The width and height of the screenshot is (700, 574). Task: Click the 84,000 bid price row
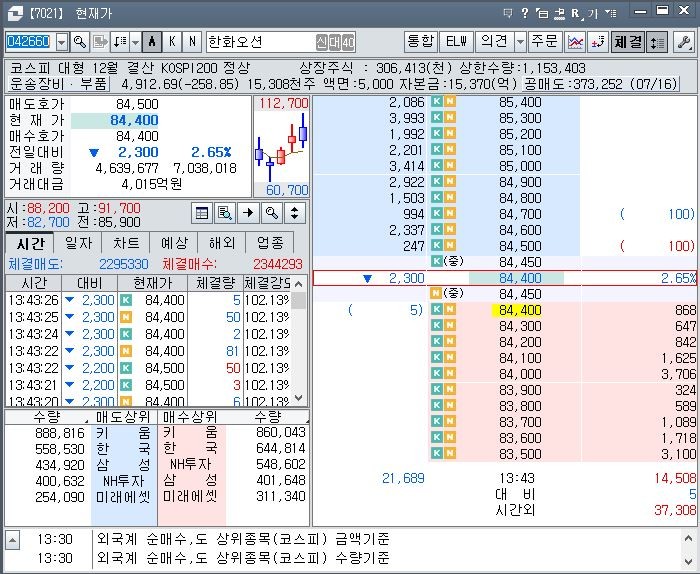click(520, 374)
